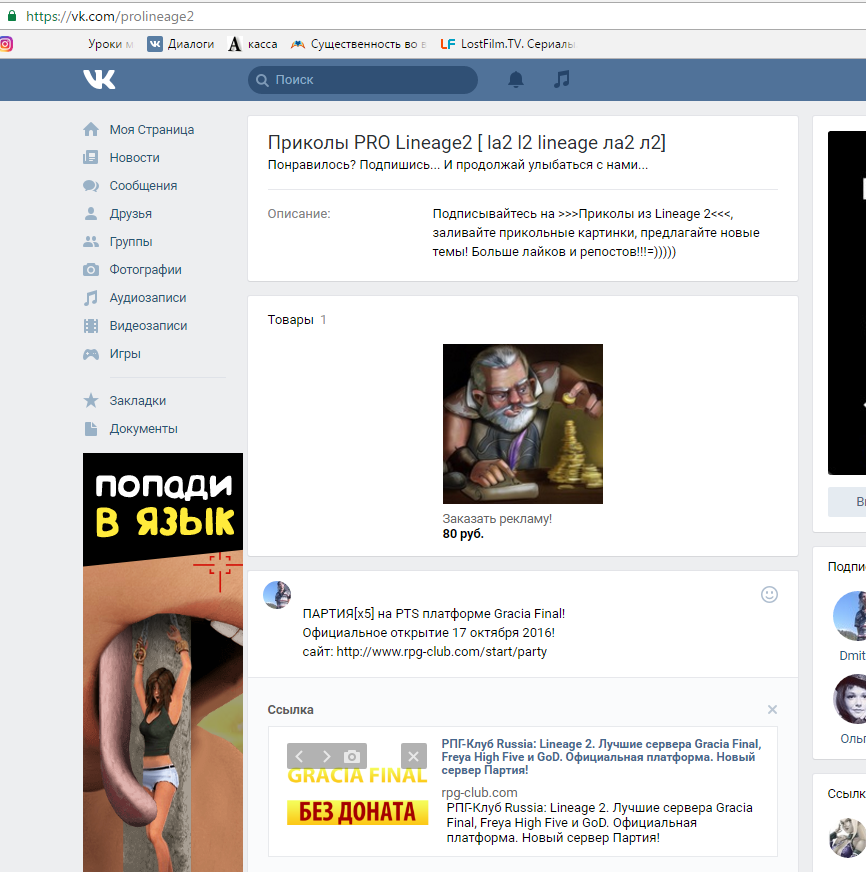
Task: Click the note icon beside Аудиозаписи
Action: 91,298
